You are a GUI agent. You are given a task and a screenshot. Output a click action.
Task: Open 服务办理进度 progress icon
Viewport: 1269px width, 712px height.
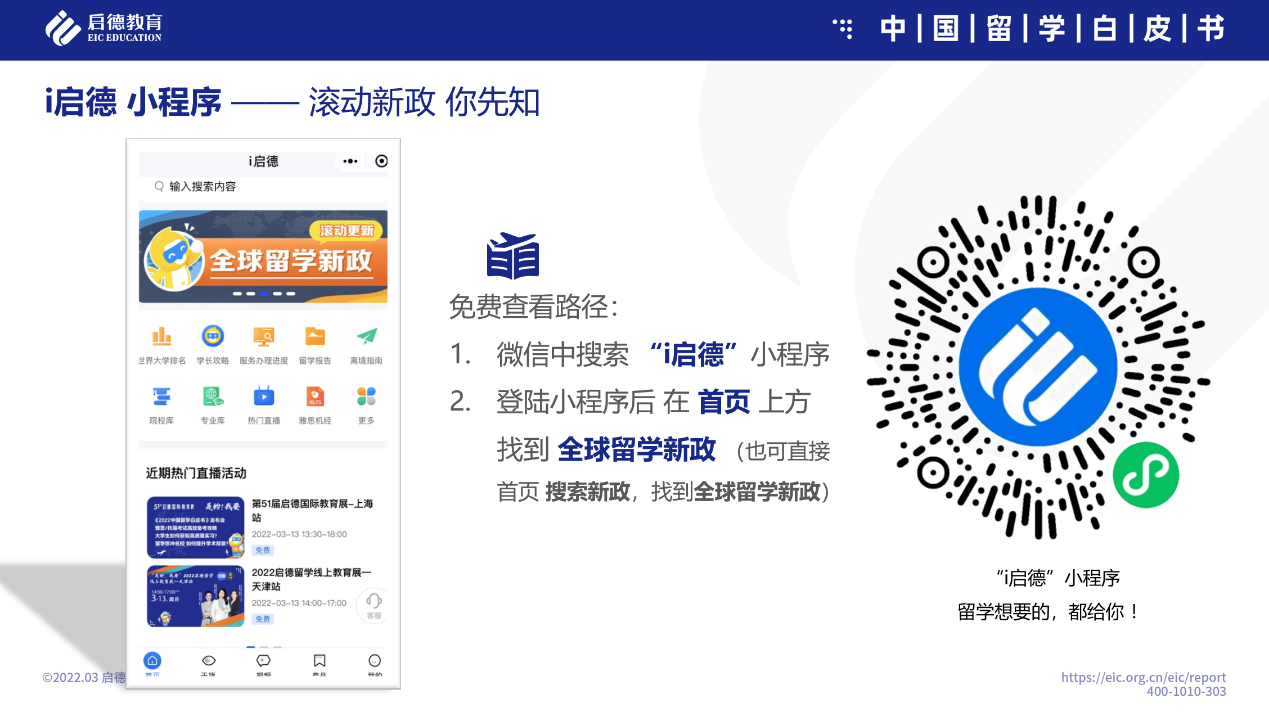[x=264, y=337]
